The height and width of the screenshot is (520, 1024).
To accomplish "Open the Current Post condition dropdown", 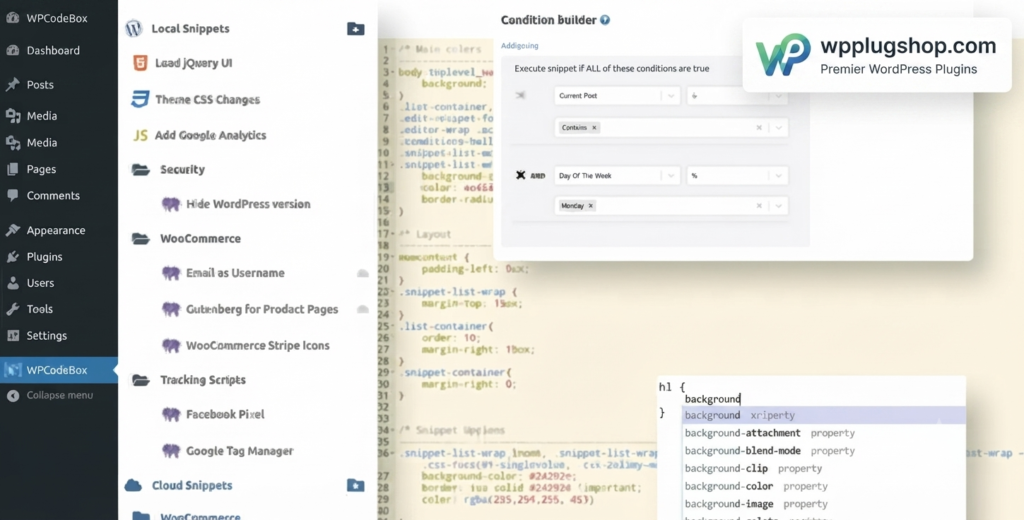I will [x=617, y=95].
